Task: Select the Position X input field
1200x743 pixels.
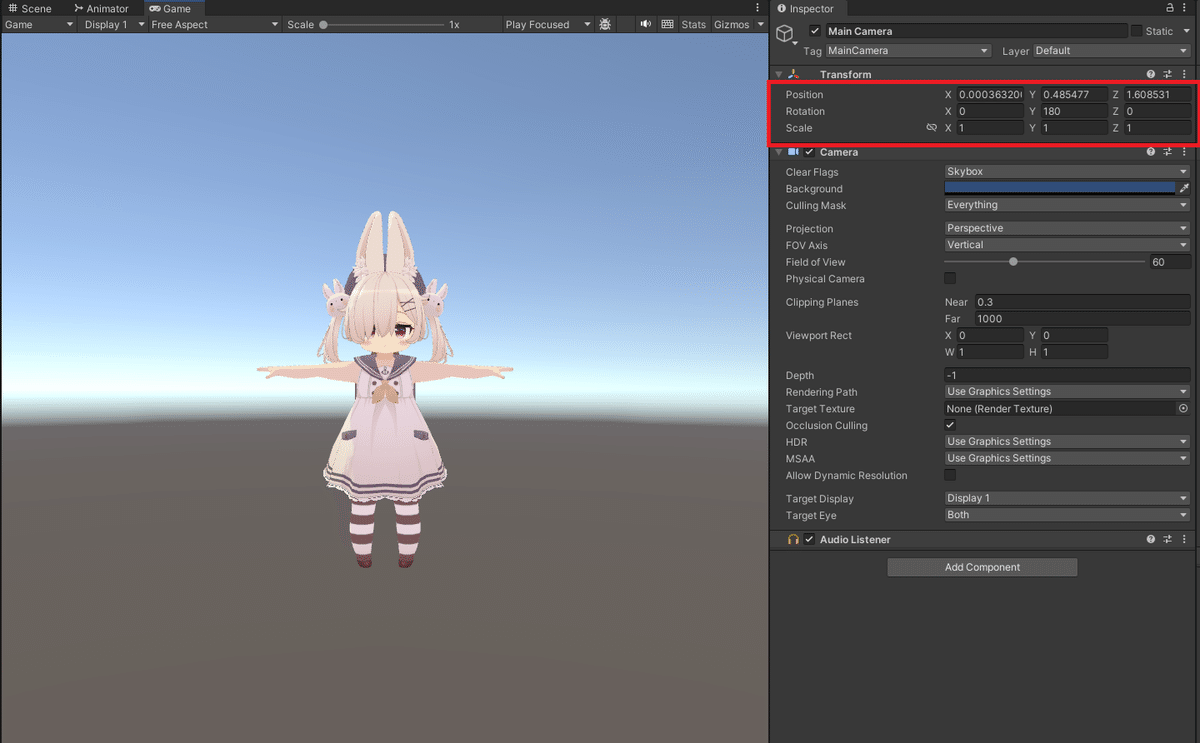Action: click(x=990, y=94)
